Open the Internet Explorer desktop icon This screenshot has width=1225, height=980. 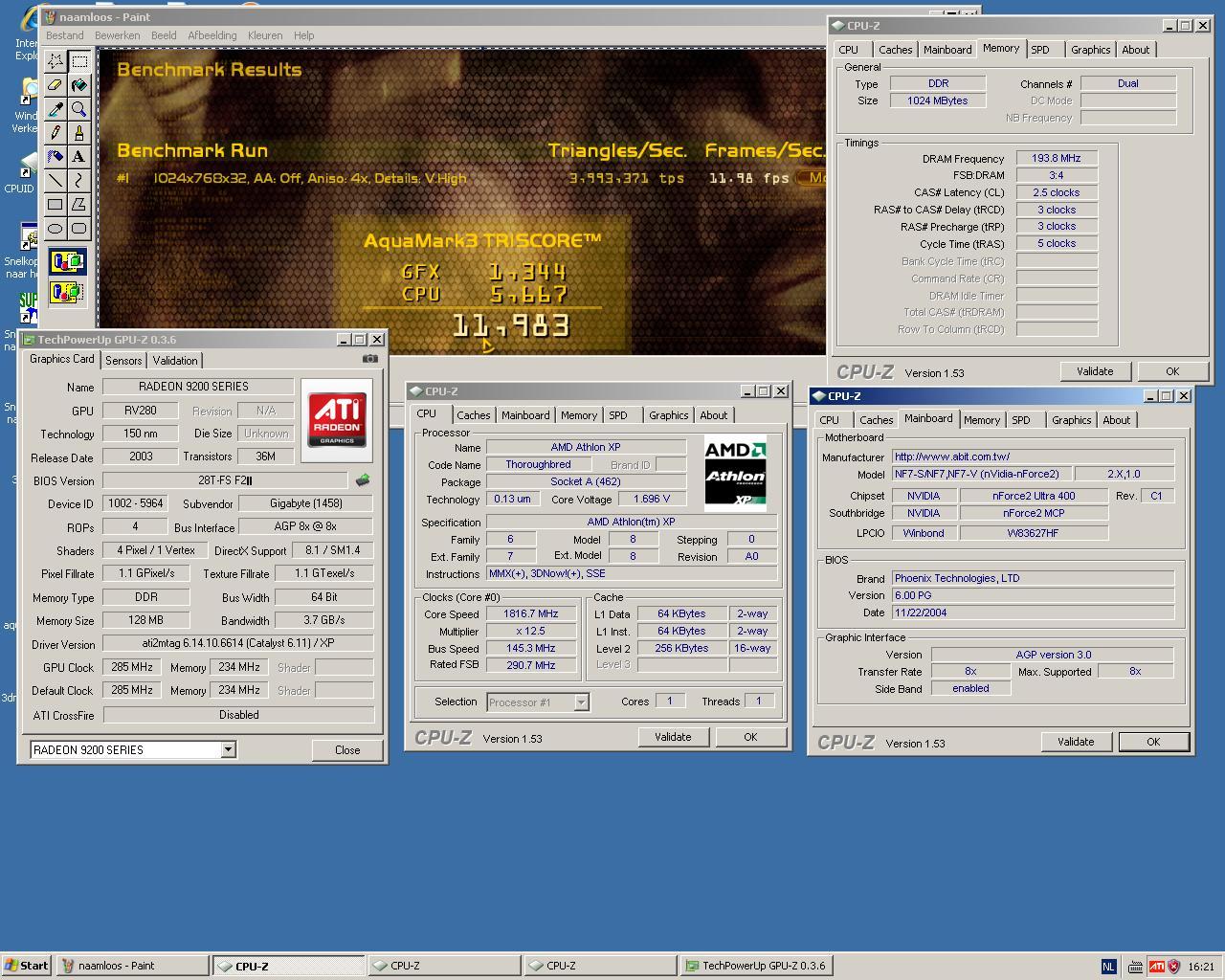27,33
